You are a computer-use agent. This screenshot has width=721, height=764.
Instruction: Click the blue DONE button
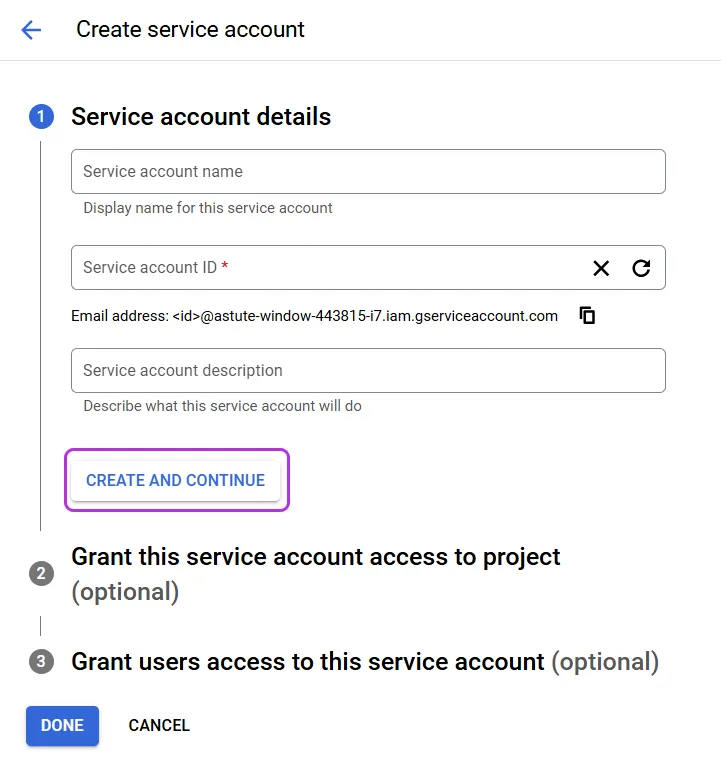tap(62, 726)
